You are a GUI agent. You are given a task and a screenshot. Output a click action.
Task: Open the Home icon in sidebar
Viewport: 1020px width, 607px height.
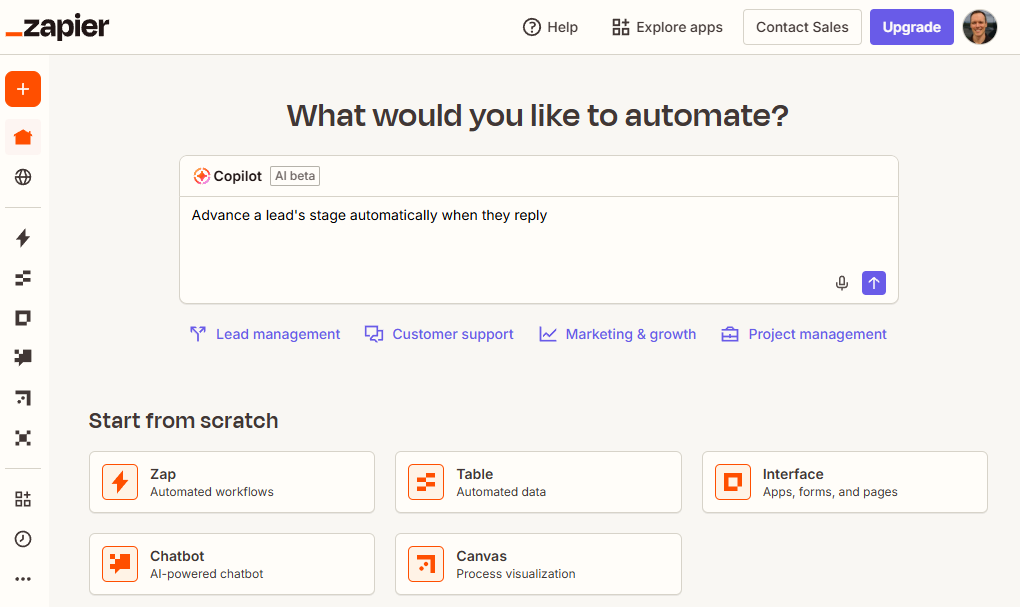[23, 137]
